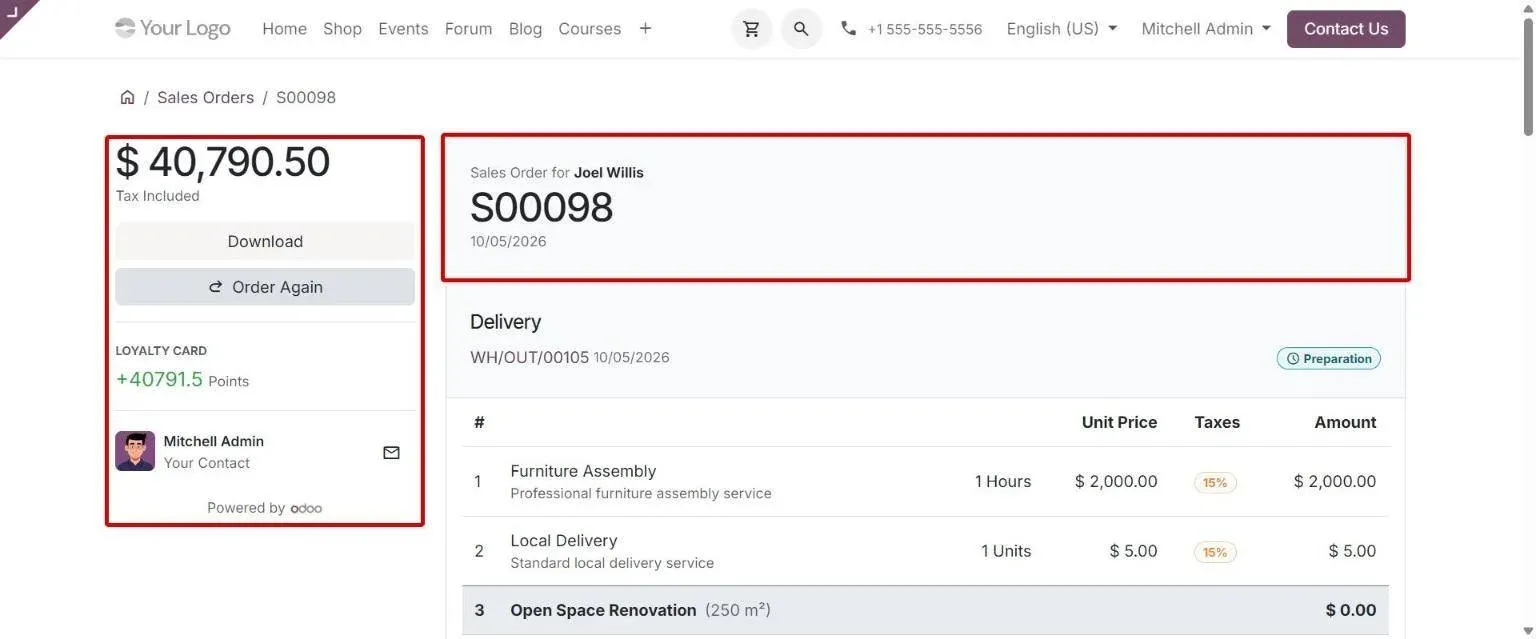The height and width of the screenshot is (639, 1536).
Task: Click the home icon in the breadcrumb
Action: [127, 97]
